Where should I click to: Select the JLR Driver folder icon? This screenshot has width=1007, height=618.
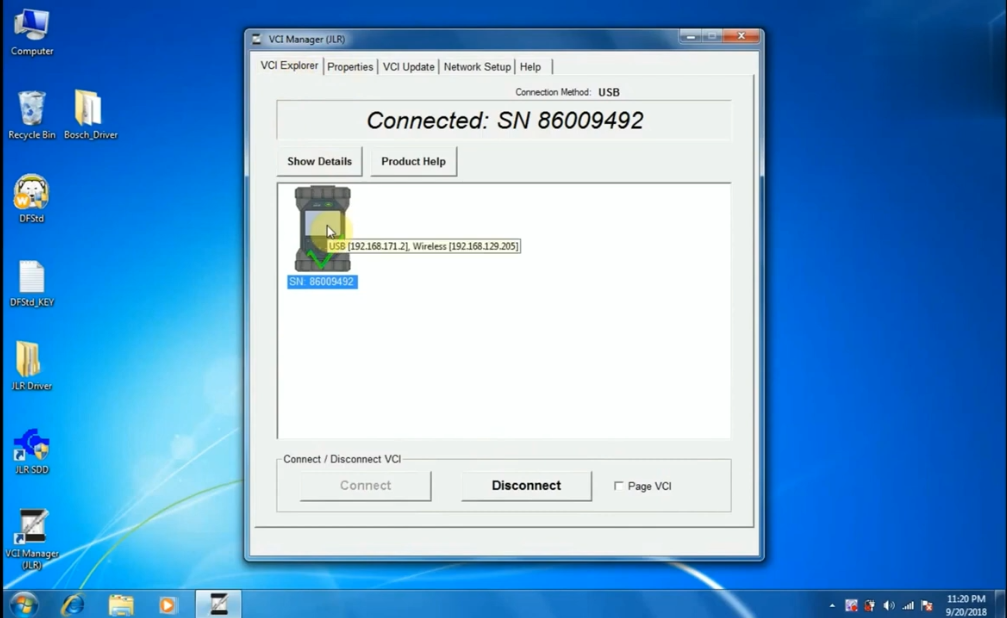coord(31,366)
